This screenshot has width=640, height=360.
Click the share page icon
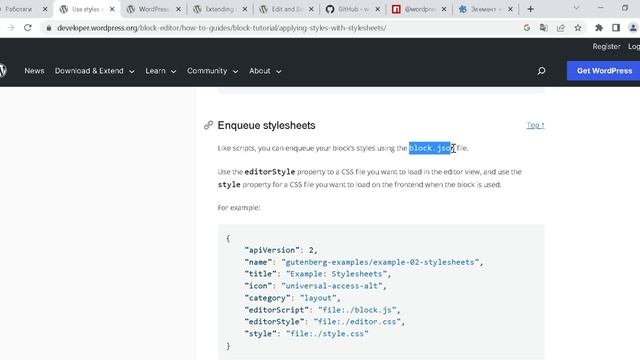point(561,28)
